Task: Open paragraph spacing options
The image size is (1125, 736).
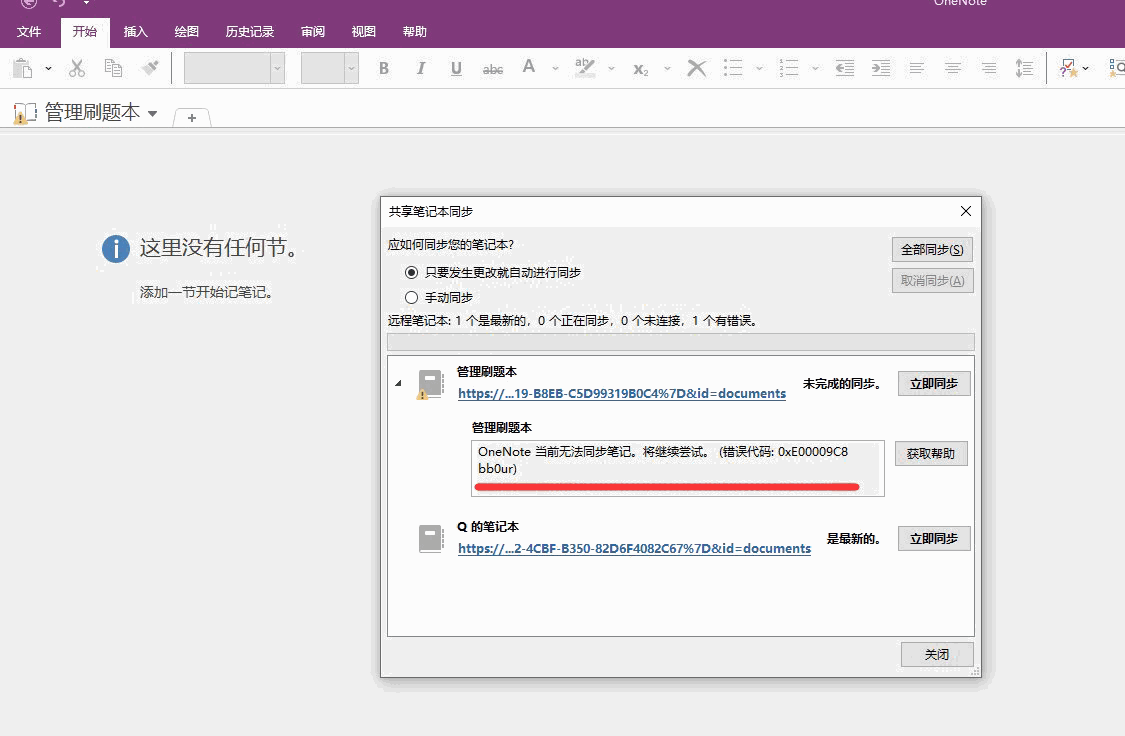Action: pyautogui.click(x=1024, y=68)
